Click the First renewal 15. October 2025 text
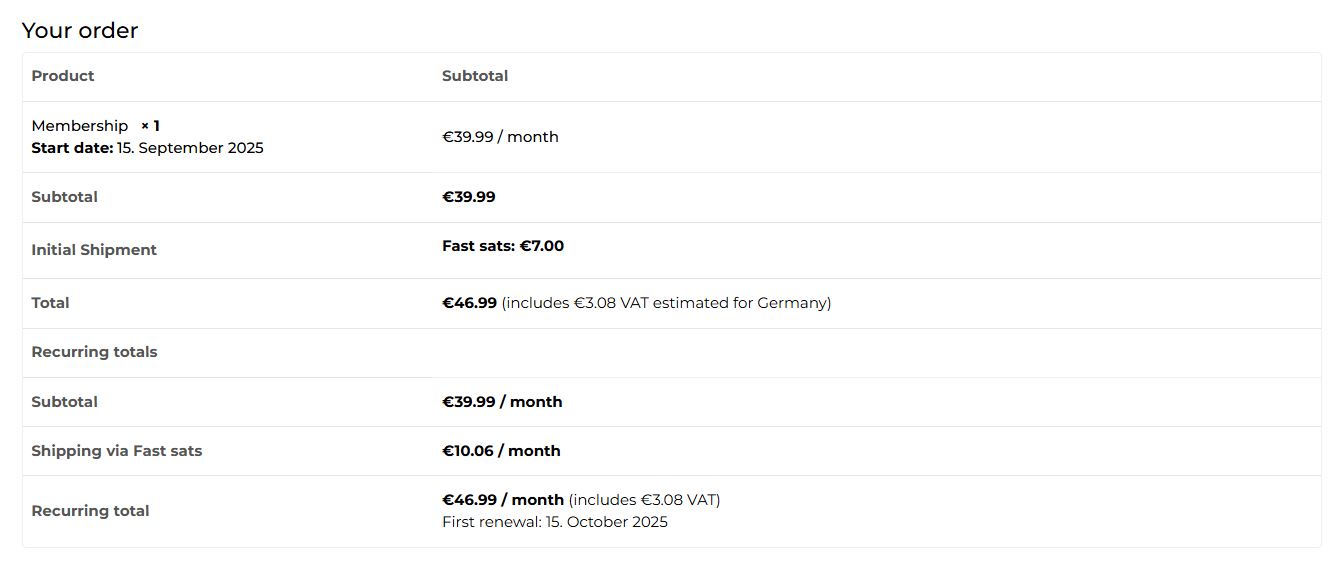1333x564 pixels. point(555,522)
